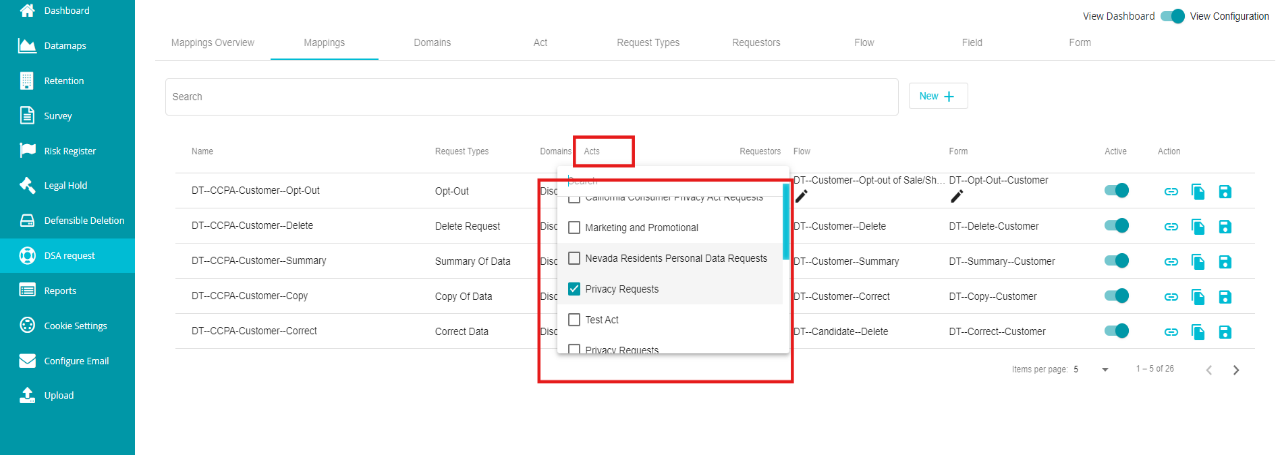Toggle Active for DT--CCPA-Customer--Delete
The width and height of the screenshot is (1282, 455).
click(1116, 226)
